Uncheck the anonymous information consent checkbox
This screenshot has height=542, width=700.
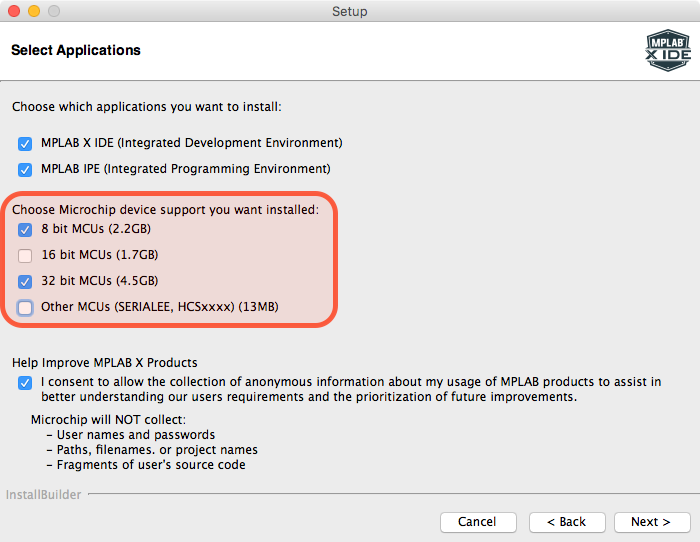(25, 382)
